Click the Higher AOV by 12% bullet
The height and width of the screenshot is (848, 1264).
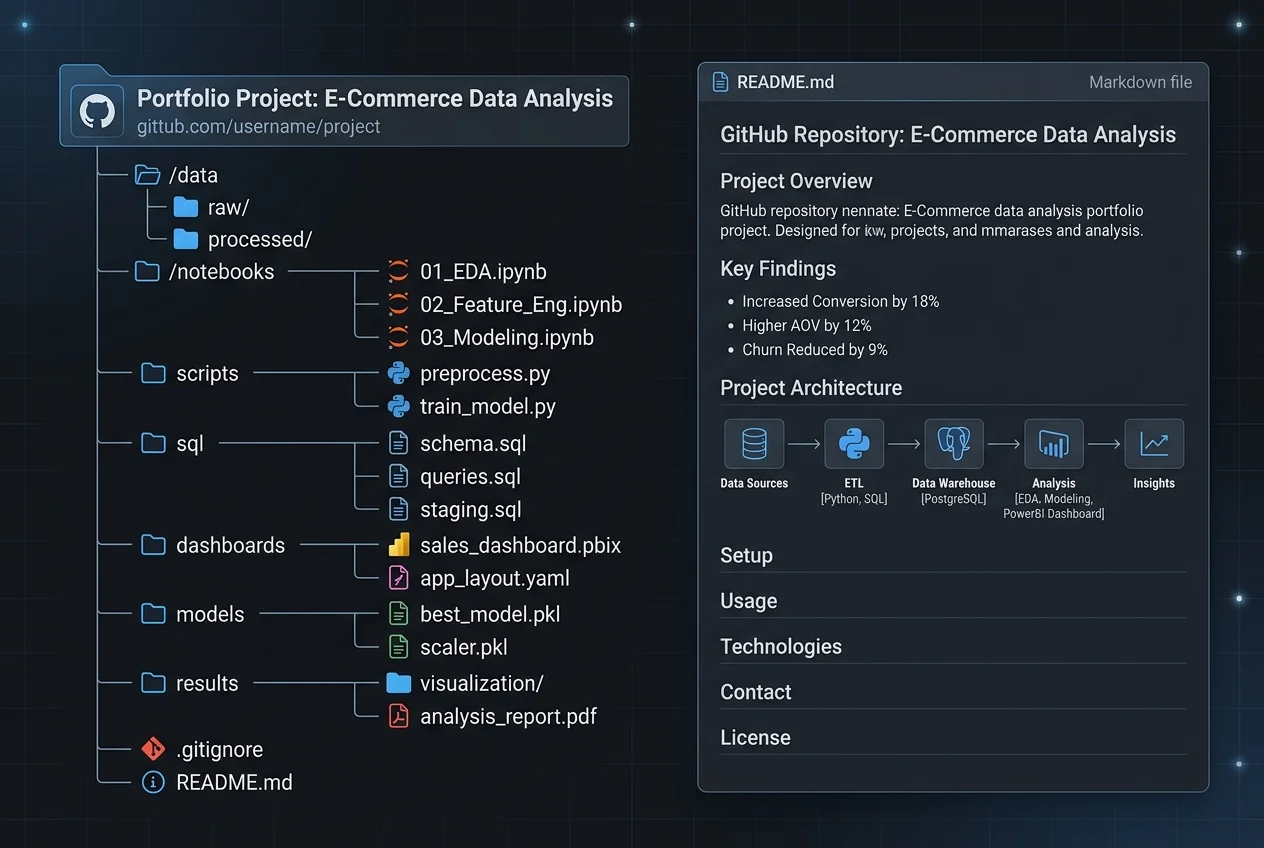pos(807,325)
